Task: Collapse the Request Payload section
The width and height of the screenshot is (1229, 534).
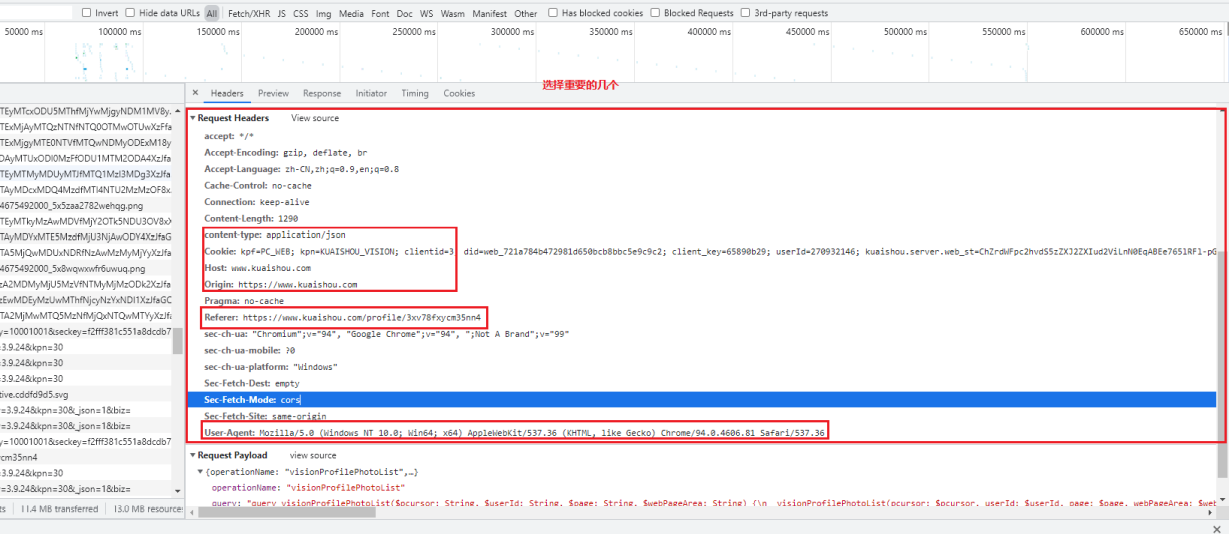Action: click(193, 455)
